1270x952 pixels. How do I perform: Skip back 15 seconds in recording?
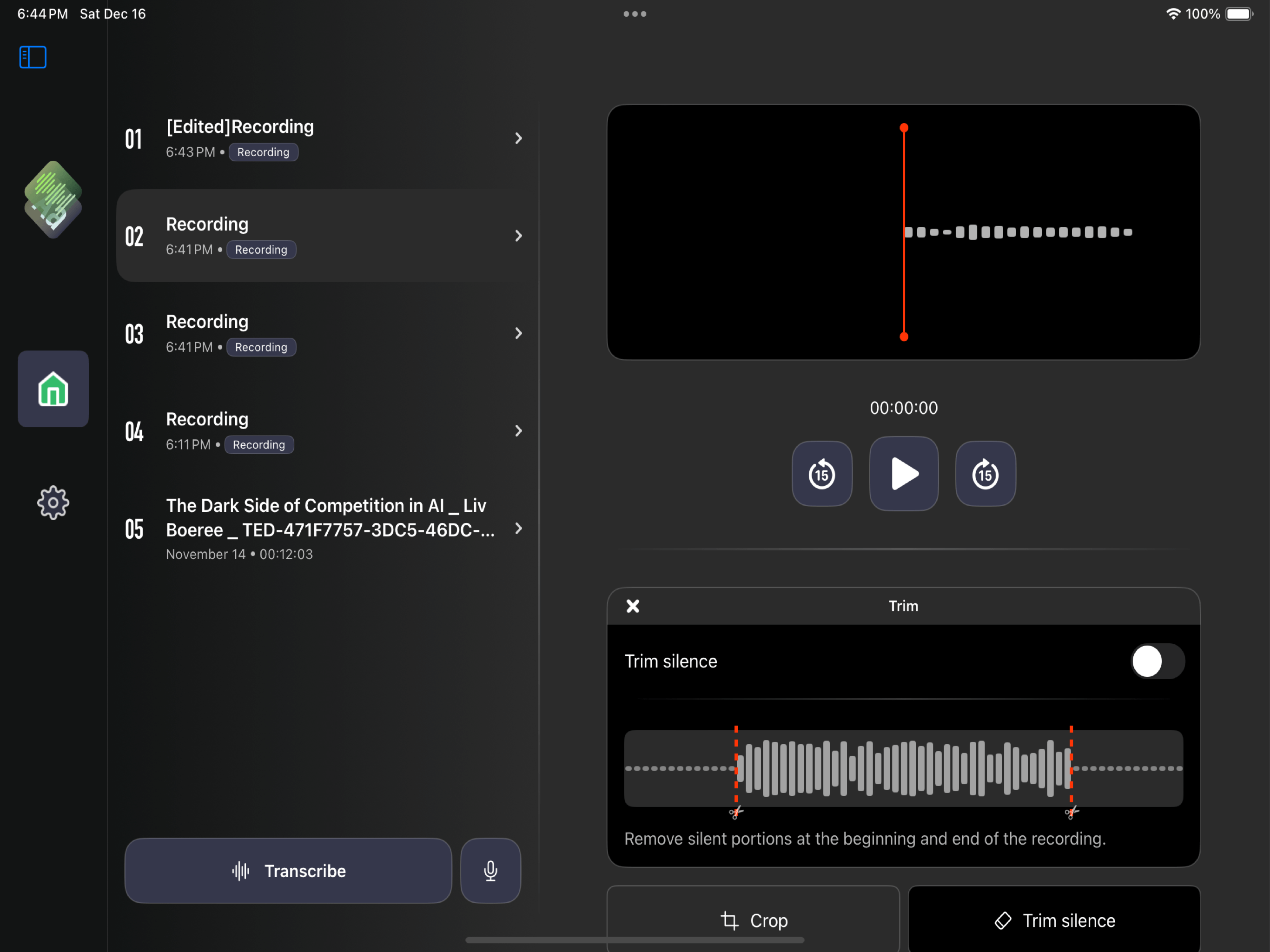tap(822, 474)
